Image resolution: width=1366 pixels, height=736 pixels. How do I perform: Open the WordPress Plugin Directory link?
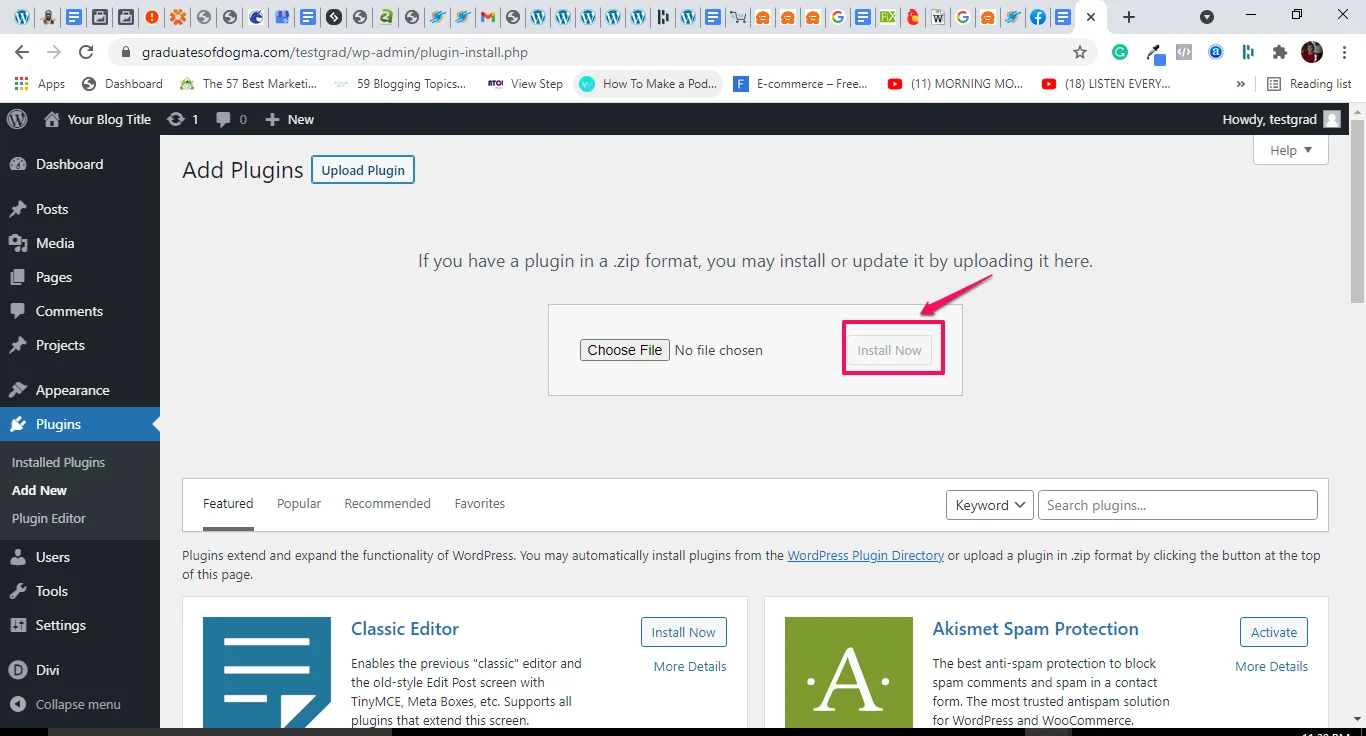point(866,555)
